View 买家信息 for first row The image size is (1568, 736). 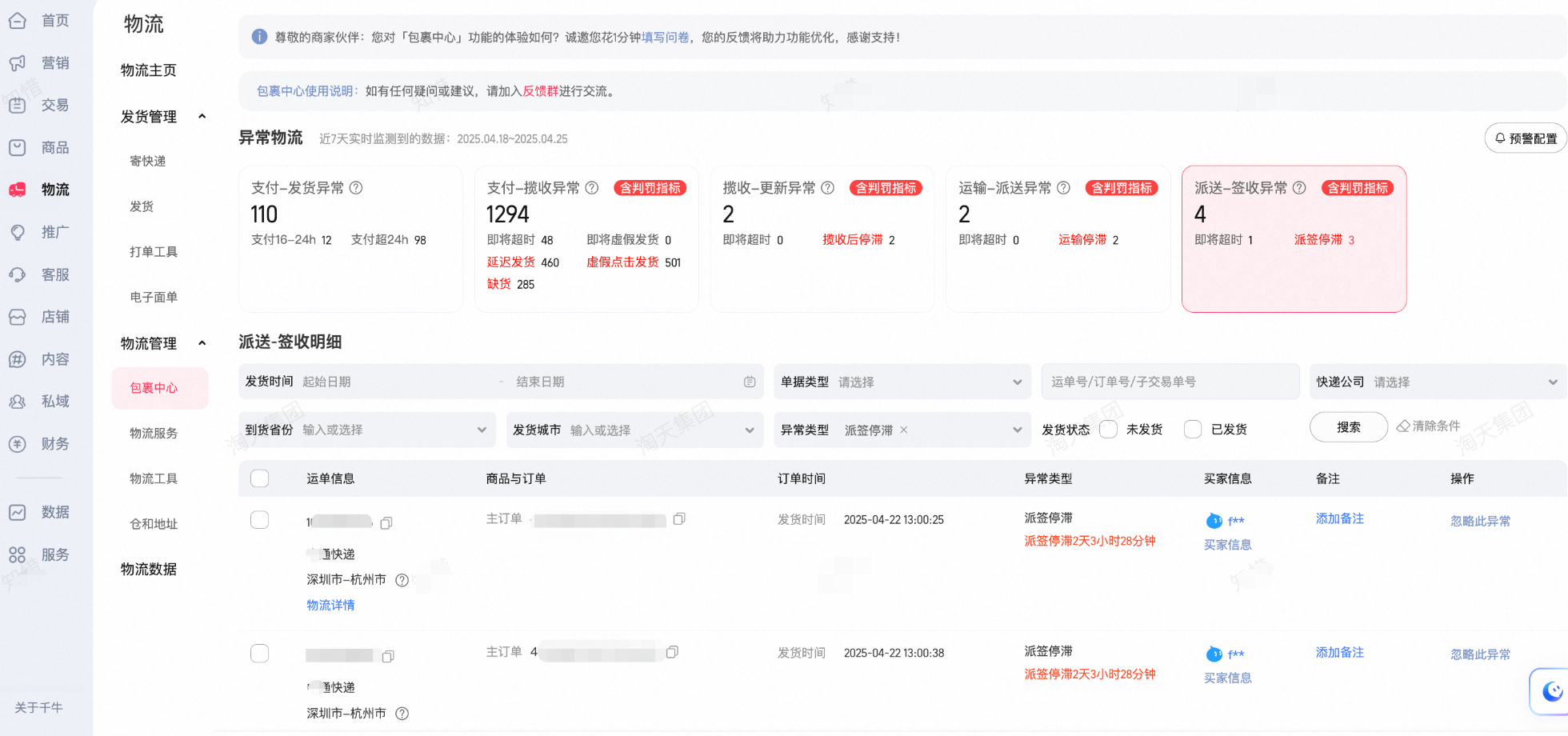[x=1228, y=545]
